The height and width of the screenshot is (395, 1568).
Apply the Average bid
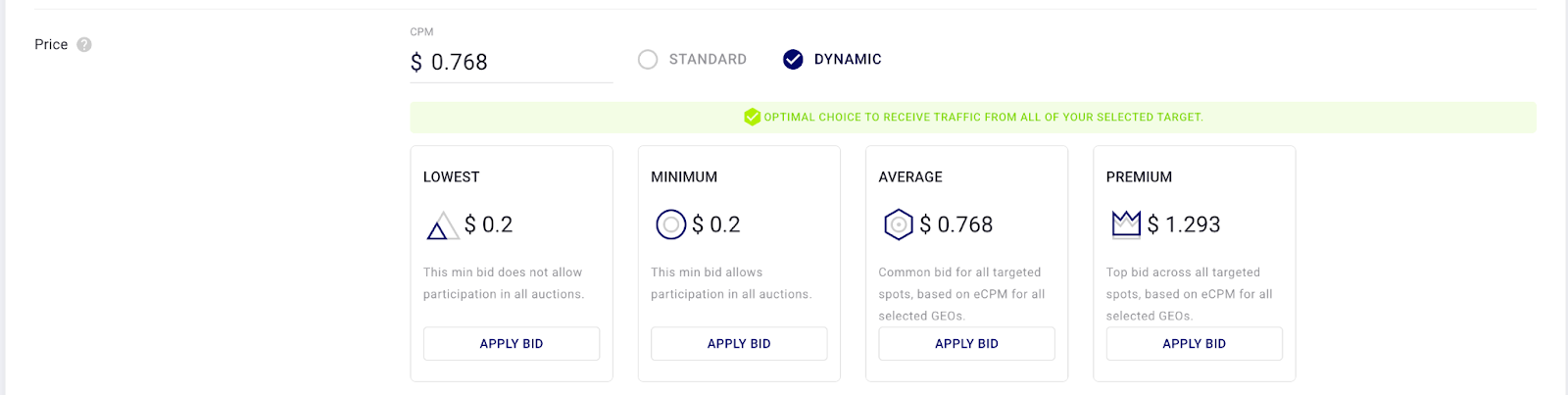966,343
